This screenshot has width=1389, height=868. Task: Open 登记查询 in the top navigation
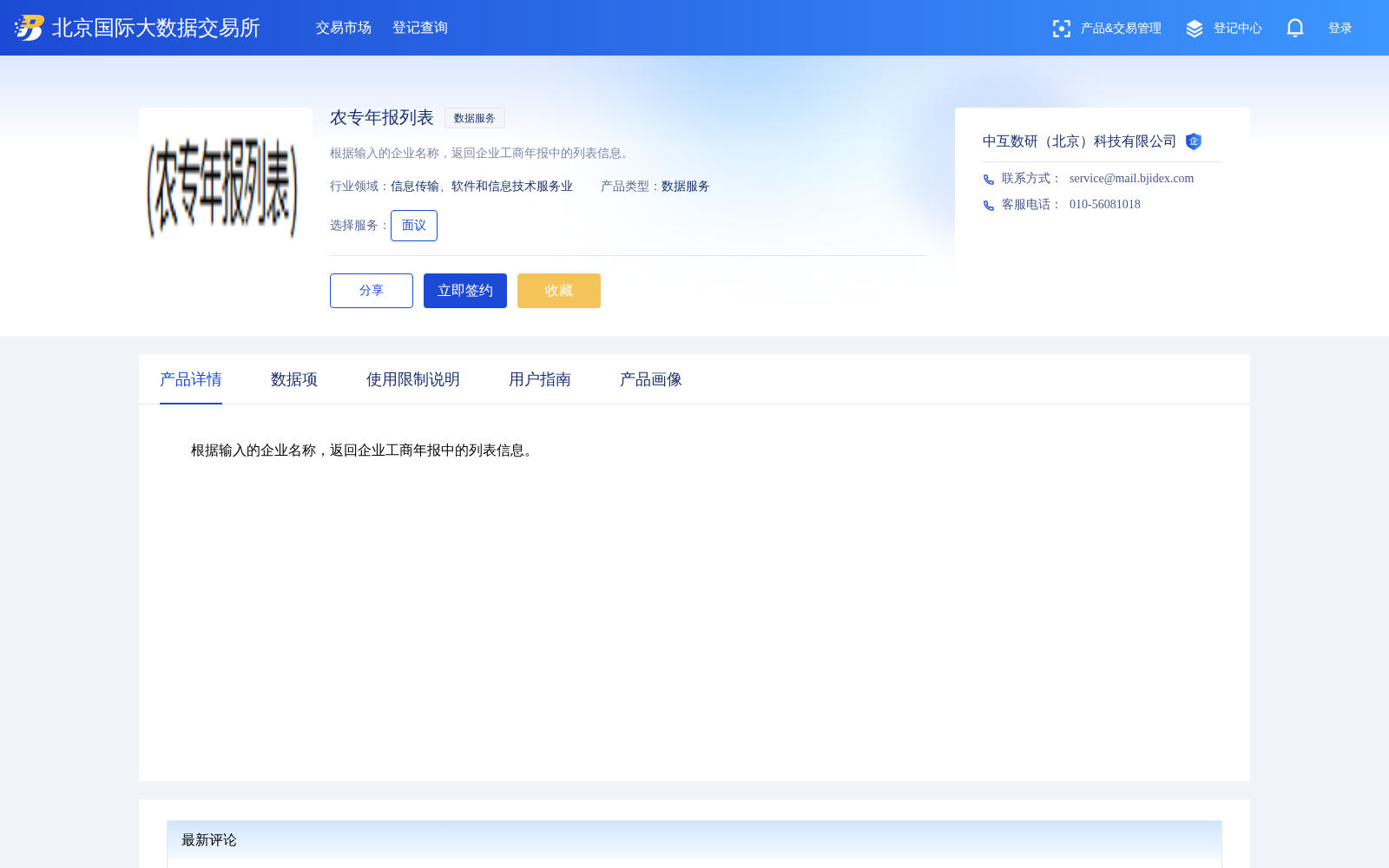pos(420,28)
